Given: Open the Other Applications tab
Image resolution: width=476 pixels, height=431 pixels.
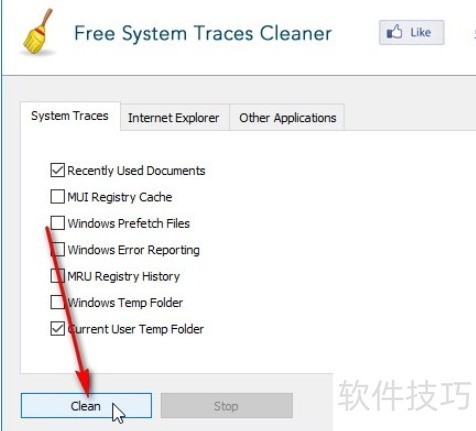Looking at the screenshot, I should 287,118.
